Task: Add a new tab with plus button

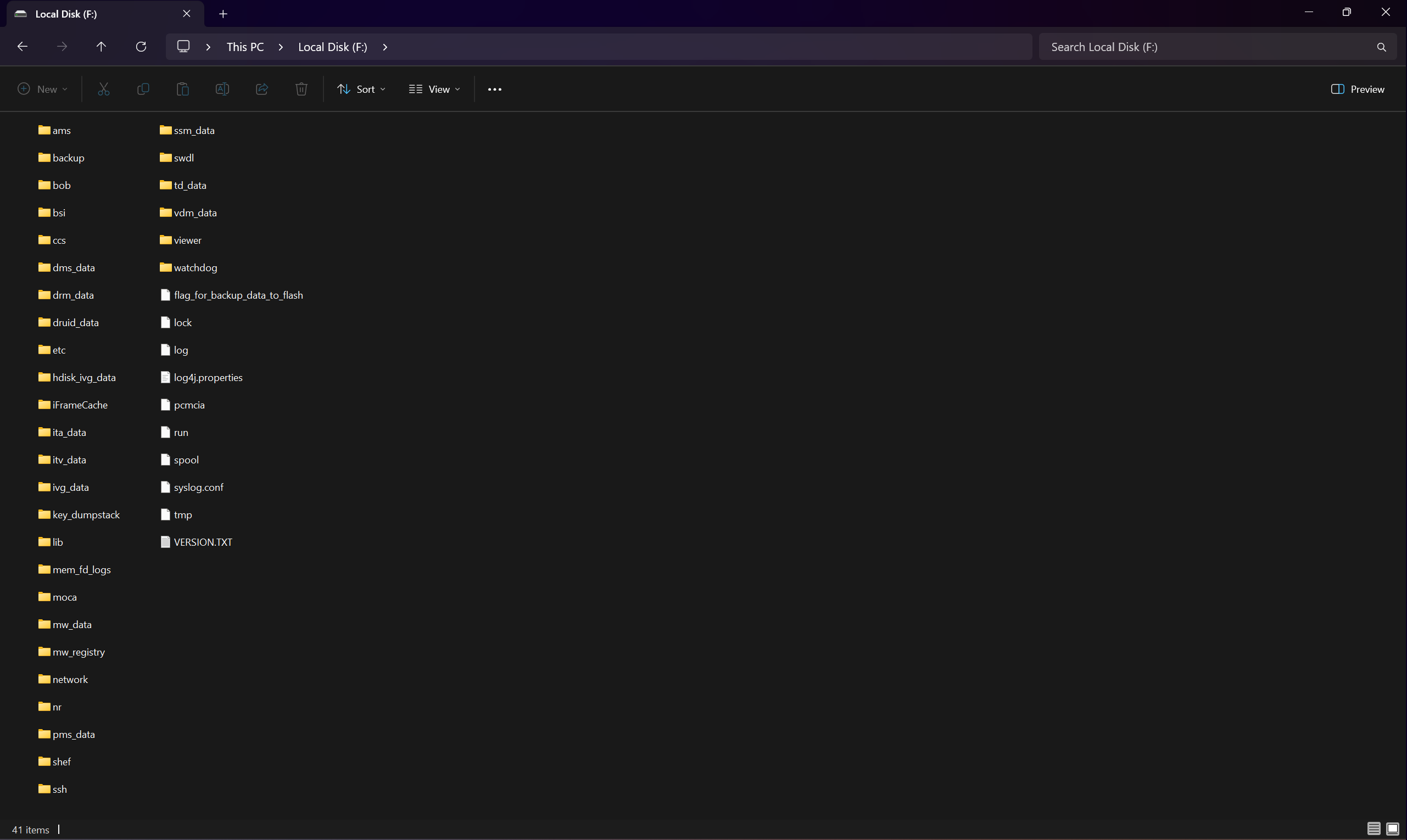Action: (223, 14)
